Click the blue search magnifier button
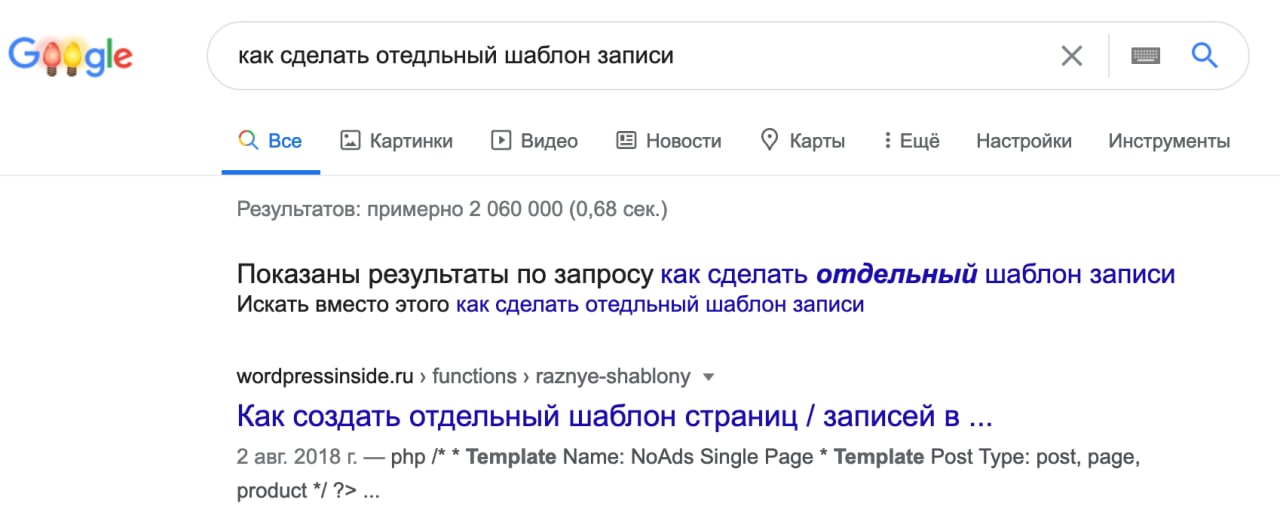The image size is (1280, 524). [x=1204, y=56]
